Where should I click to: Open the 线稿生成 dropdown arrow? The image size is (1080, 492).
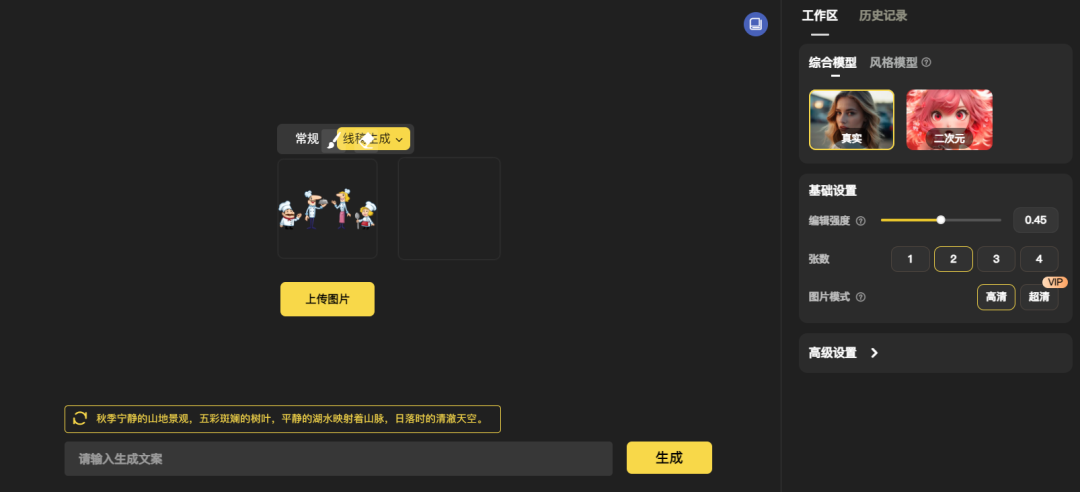399,140
